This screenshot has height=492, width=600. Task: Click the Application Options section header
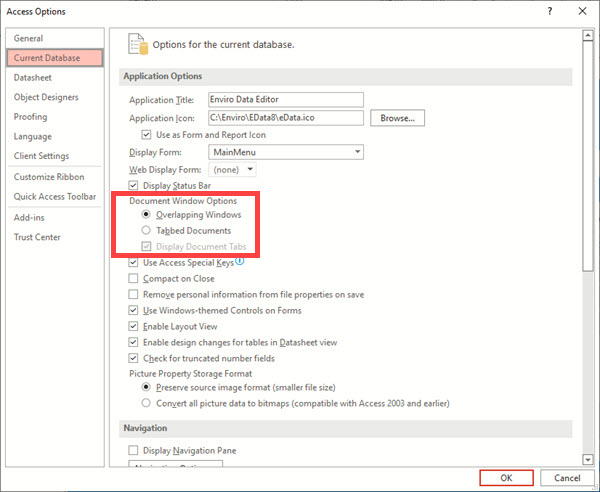pyautogui.click(x=346, y=76)
